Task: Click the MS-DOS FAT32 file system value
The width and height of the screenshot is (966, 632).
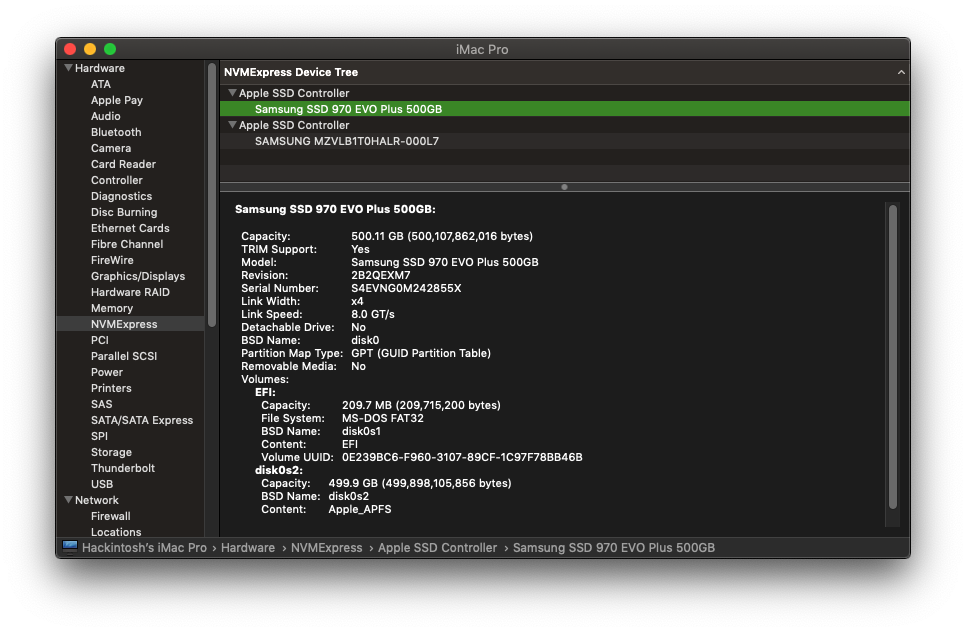Action: pos(383,418)
